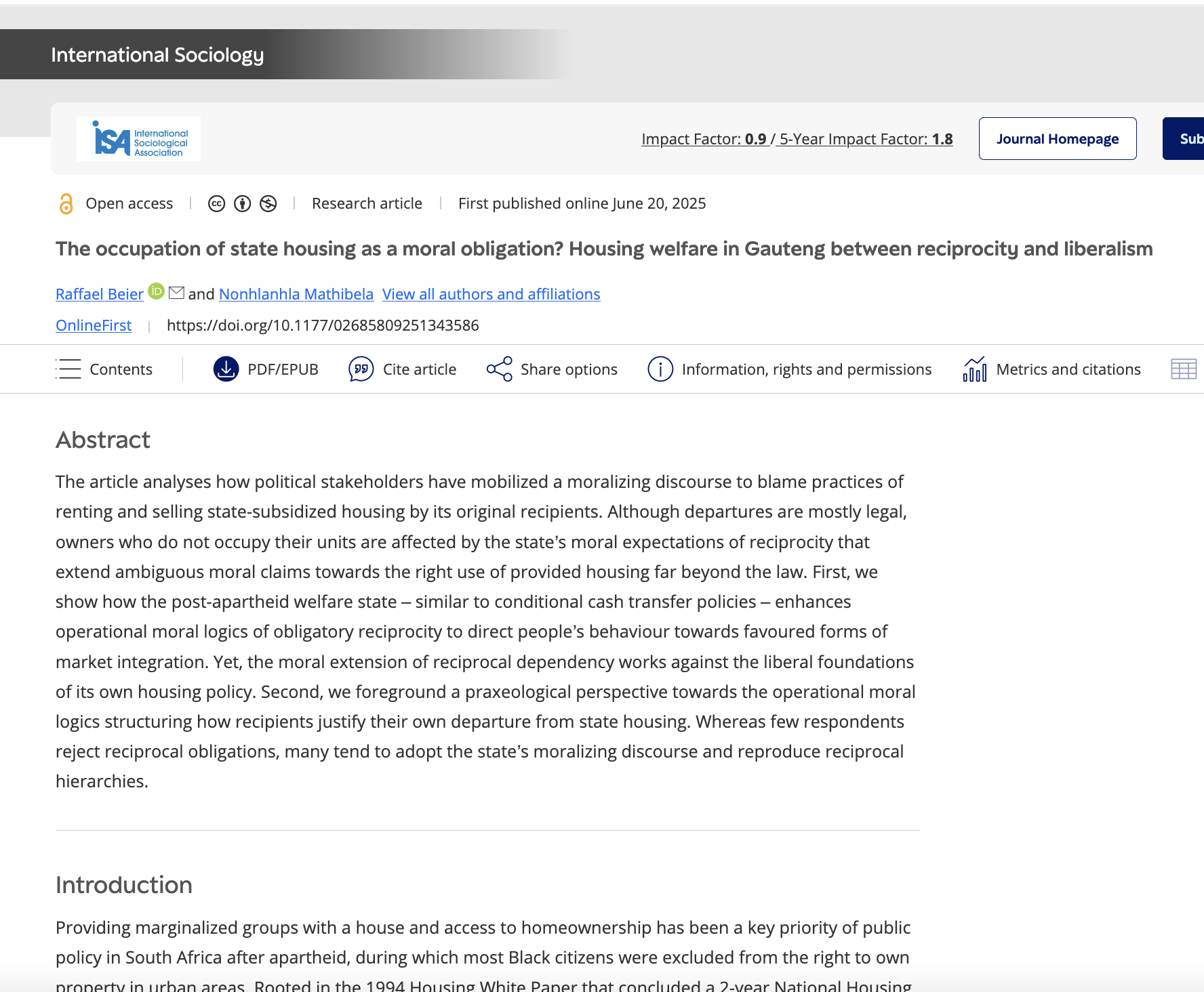Click the table grid icon in the toolbar
This screenshot has height=992, width=1204.
coord(1184,369)
